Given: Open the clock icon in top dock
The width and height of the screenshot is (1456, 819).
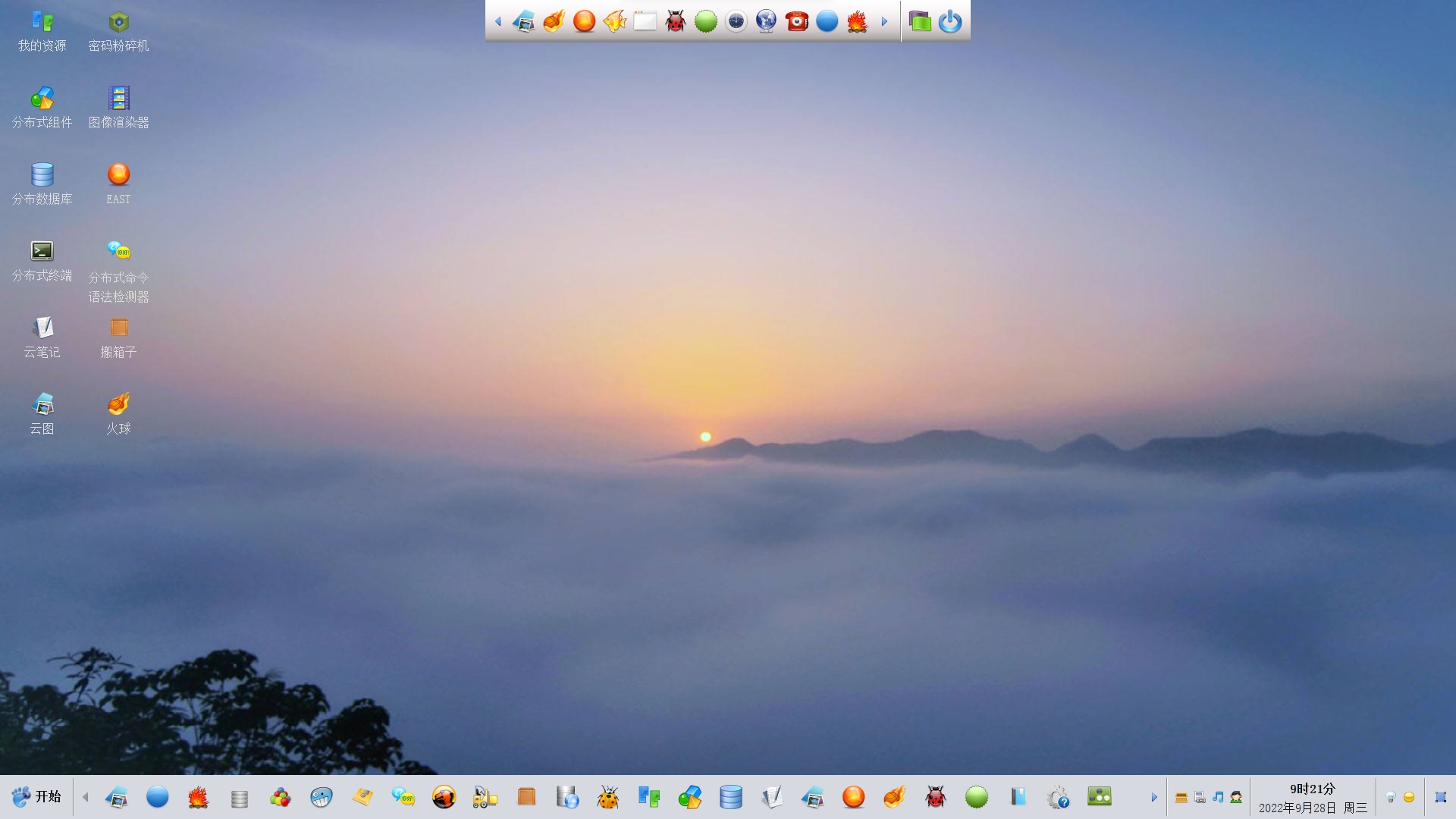Looking at the screenshot, I should click(x=736, y=21).
